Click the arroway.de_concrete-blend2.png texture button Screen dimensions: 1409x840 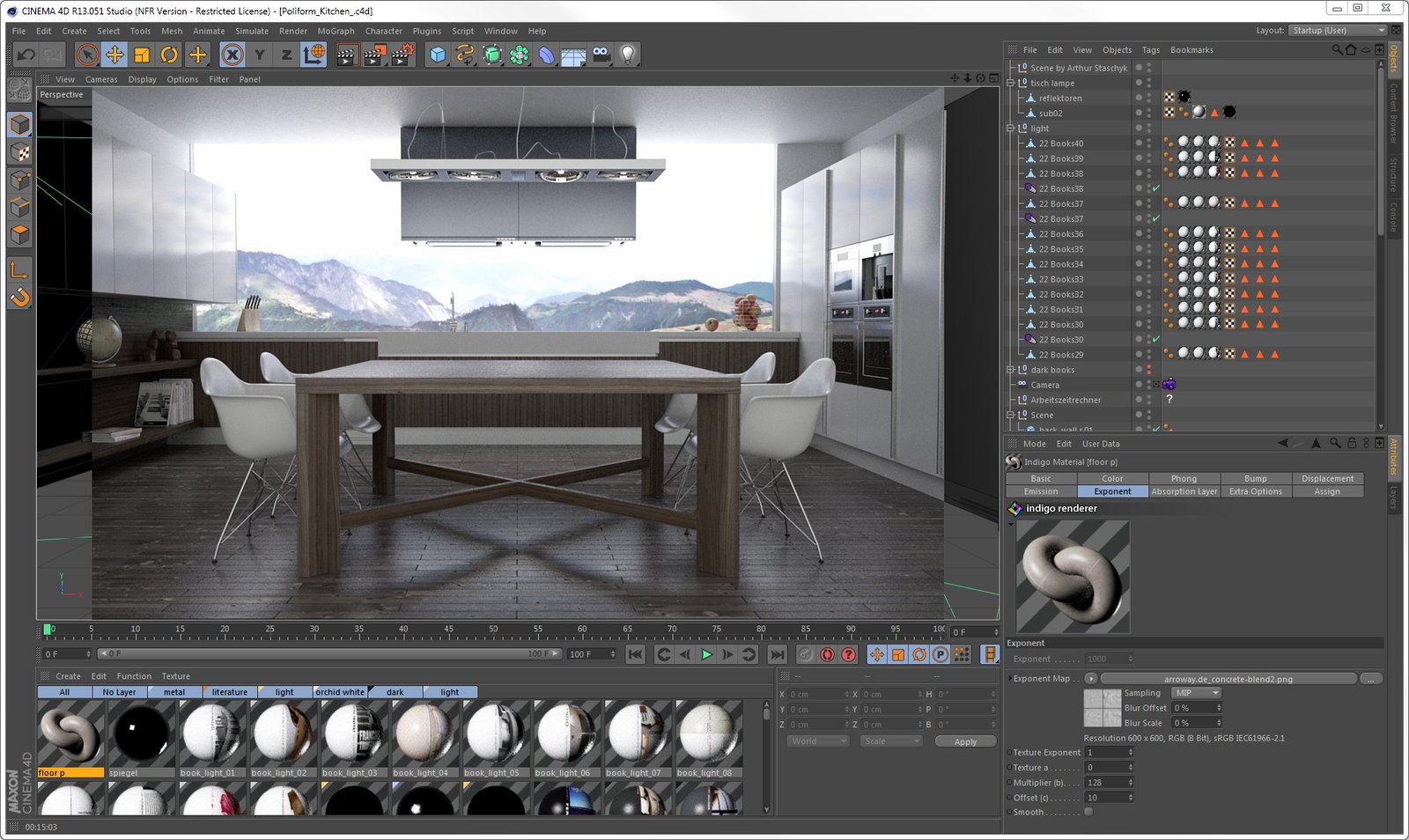(x=1228, y=679)
